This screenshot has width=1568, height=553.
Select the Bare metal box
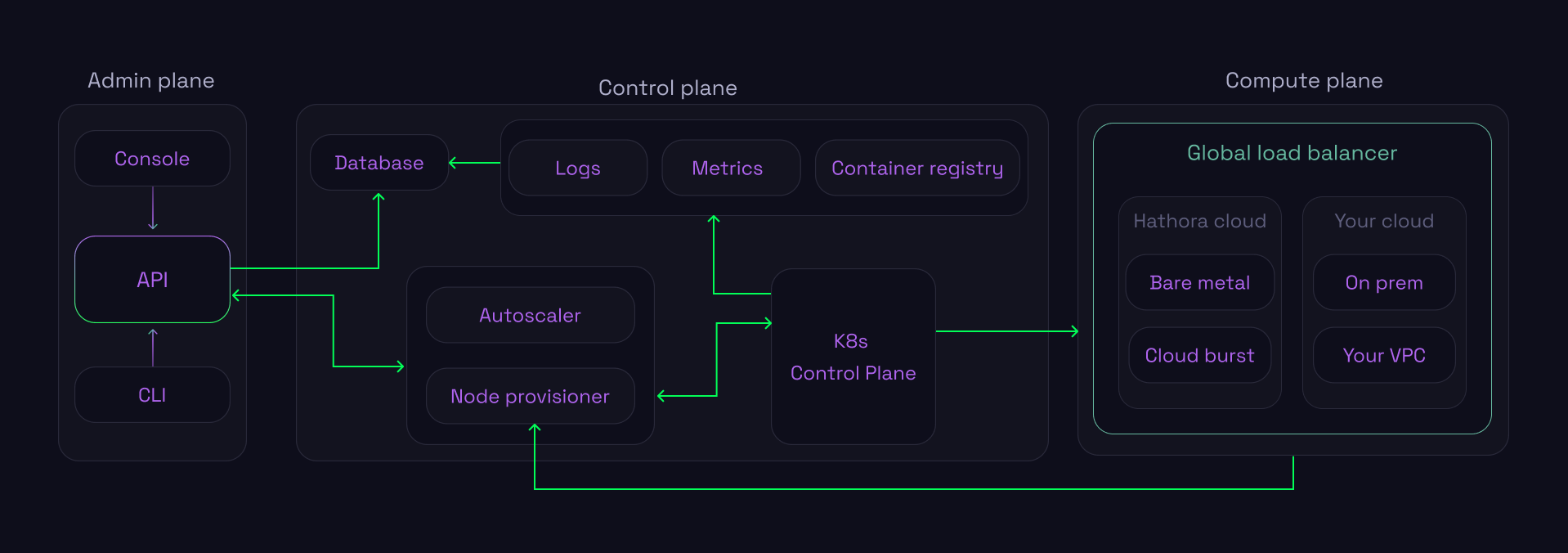(x=1199, y=283)
